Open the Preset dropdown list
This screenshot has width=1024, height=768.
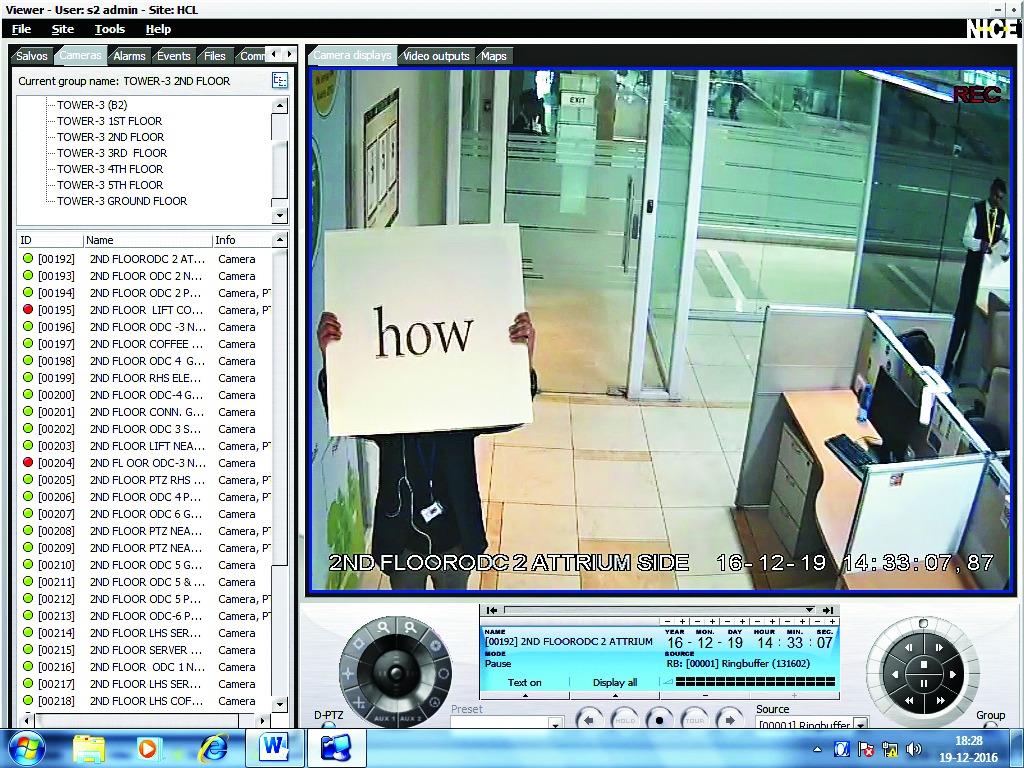(x=555, y=723)
